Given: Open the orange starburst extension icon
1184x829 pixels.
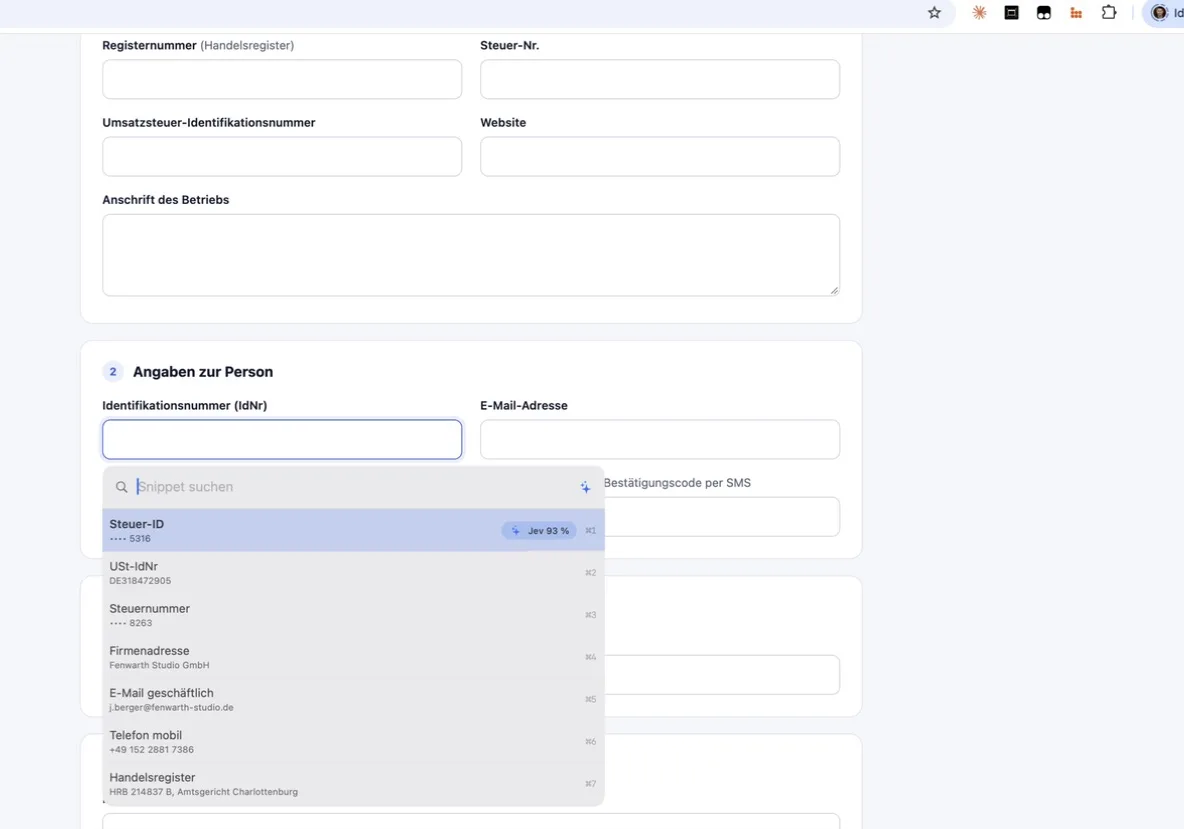Looking at the screenshot, I should pyautogui.click(x=979, y=12).
